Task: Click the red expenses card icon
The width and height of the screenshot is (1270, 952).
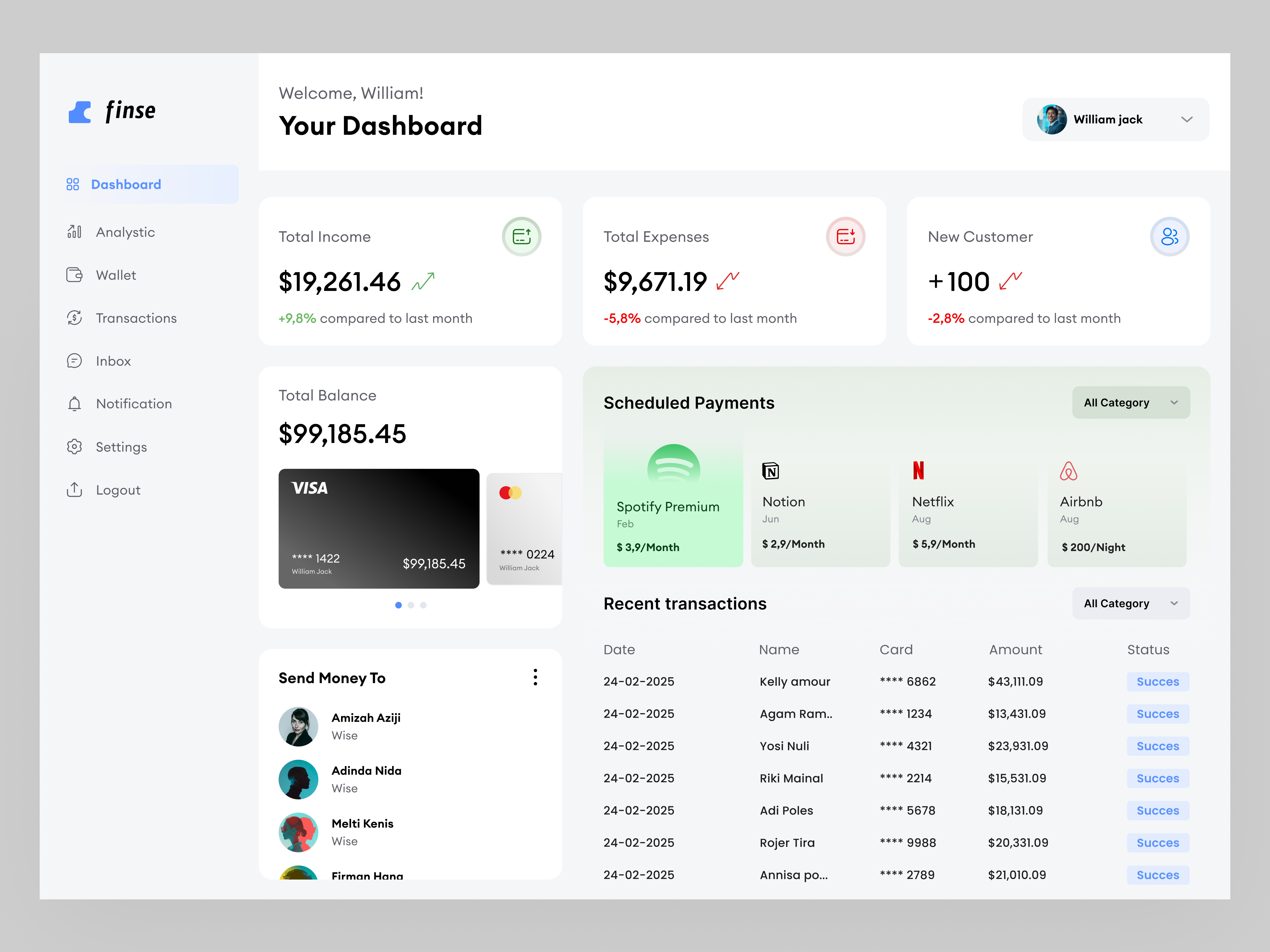Action: click(x=845, y=236)
